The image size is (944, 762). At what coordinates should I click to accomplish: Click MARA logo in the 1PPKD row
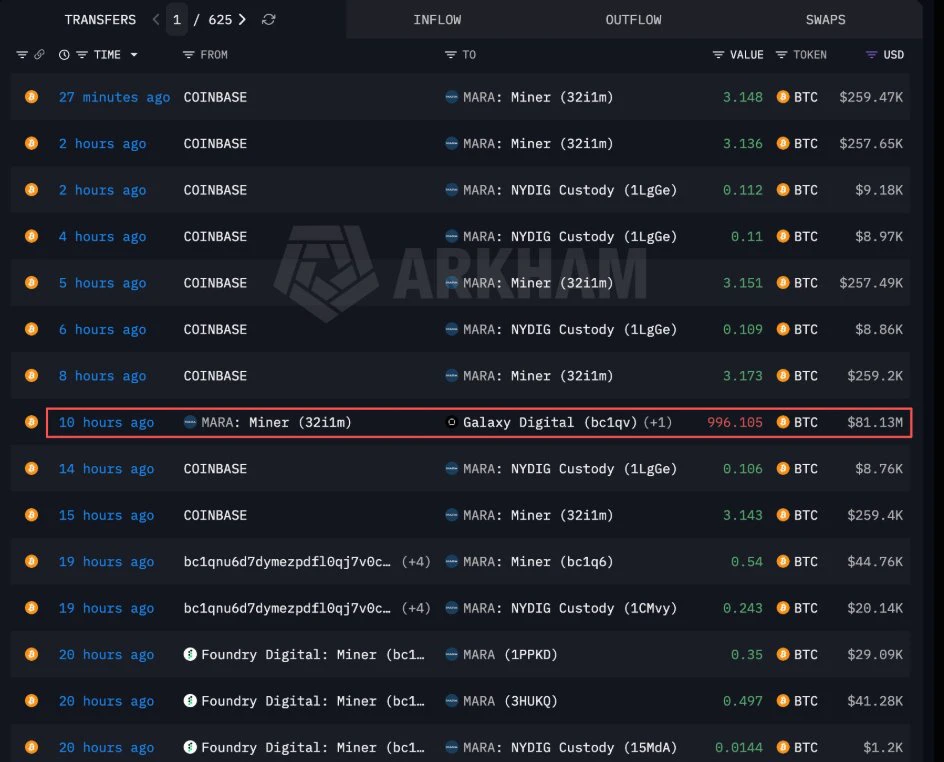point(452,655)
